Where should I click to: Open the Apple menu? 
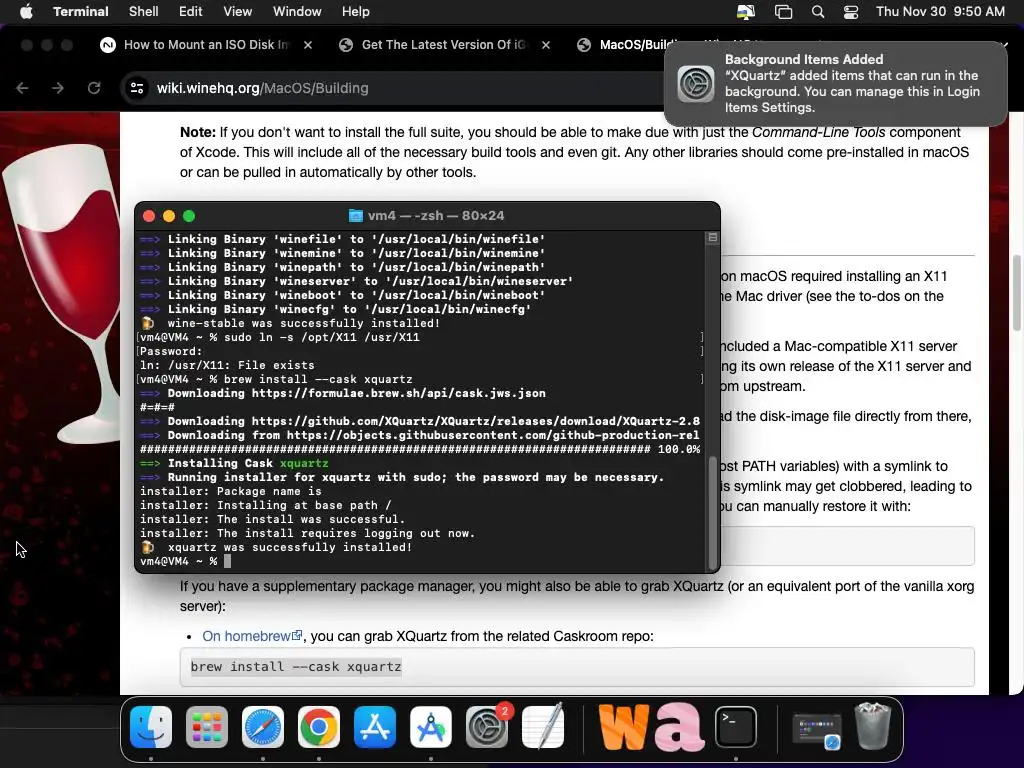click(x=26, y=11)
